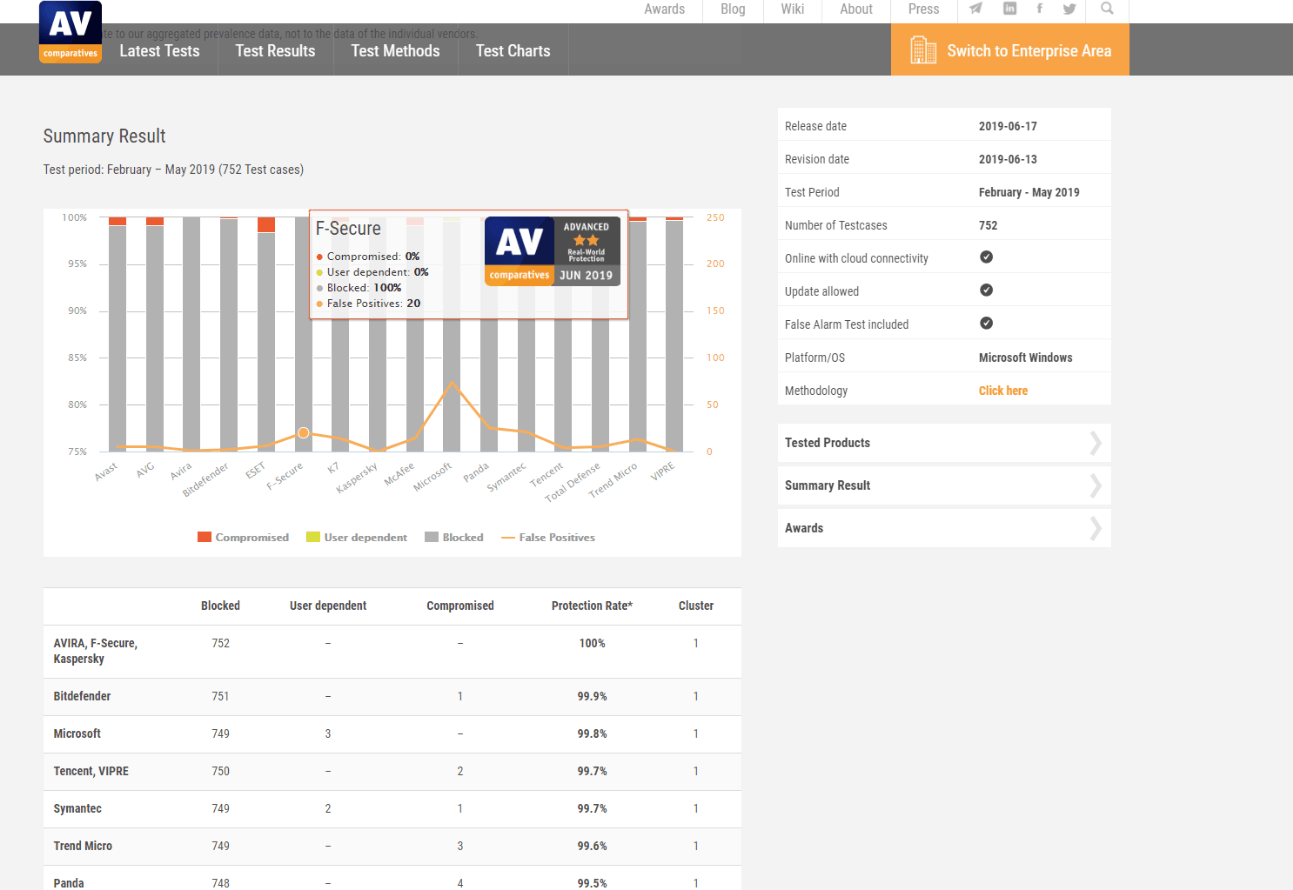1293x890 pixels.
Task: Click the Summary Result heading
Action: coord(104,136)
